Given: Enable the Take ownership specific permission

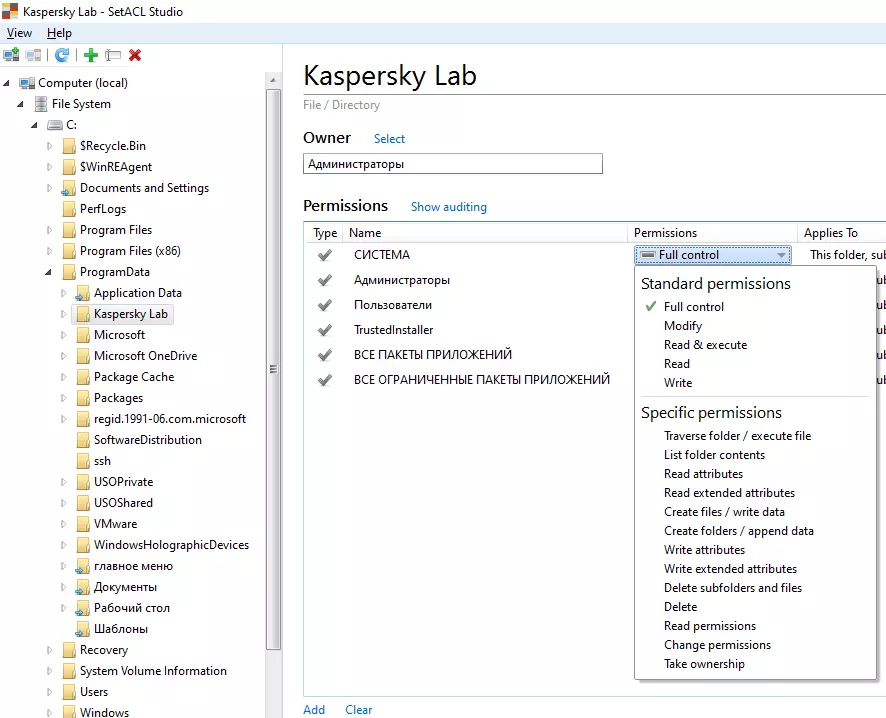Looking at the screenshot, I should pos(704,664).
